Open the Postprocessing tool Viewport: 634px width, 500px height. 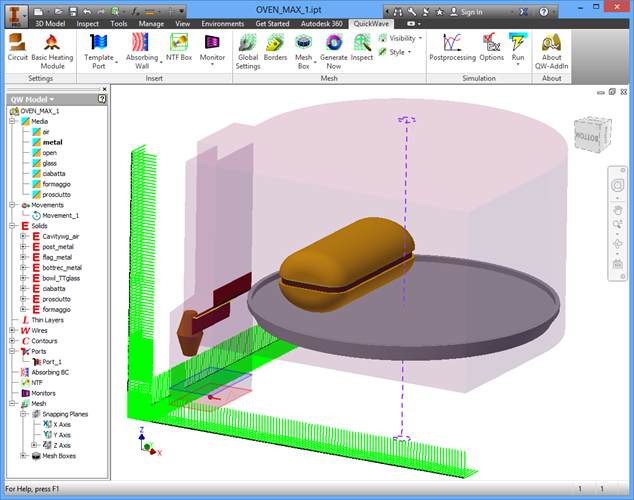(x=452, y=47)
